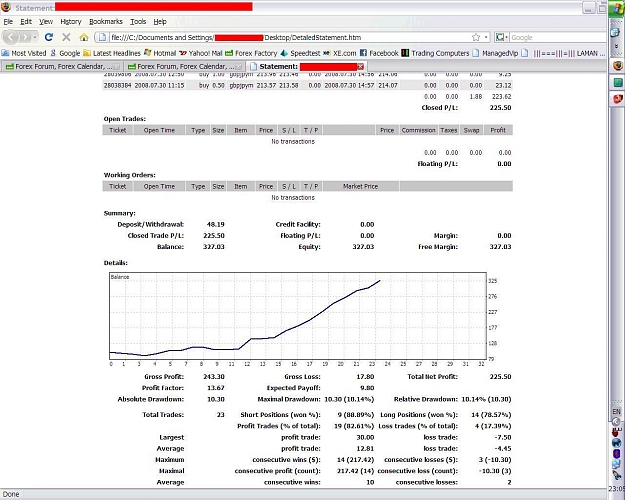Image resolution: width=625 pixels, height=500 pixels.
Task: Expand the quick launch overflow chevron
Action: point(617,47)
